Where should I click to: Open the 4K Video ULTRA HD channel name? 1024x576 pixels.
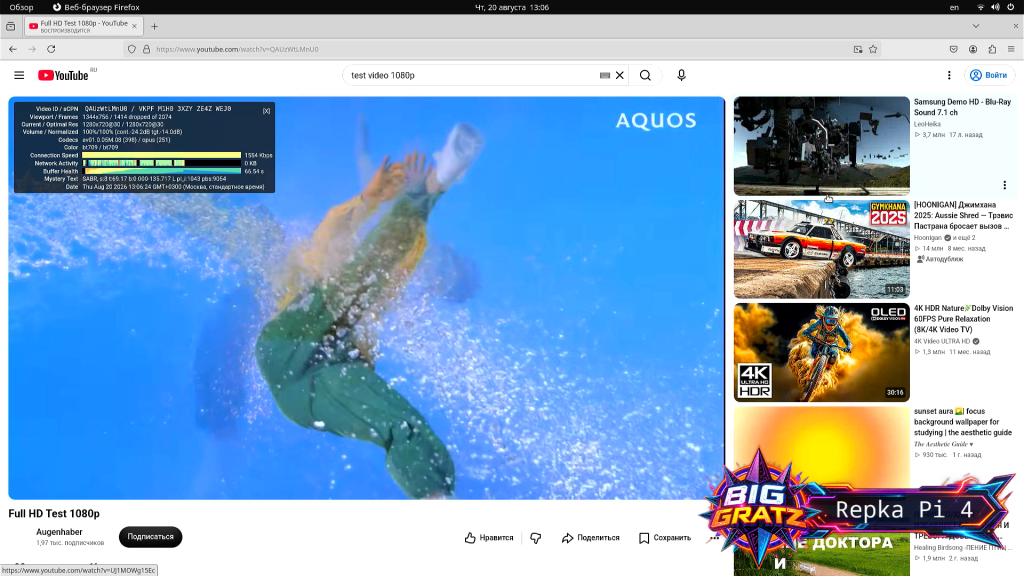(942, 341)
